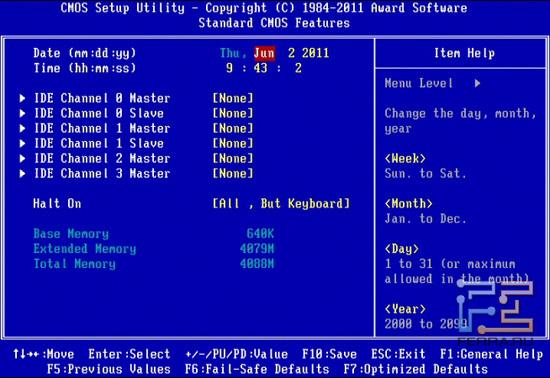The image size is (550, 378).
Task: Open the Halt On [All , But Keyboard] option
Action: click(x=281, y=204)
